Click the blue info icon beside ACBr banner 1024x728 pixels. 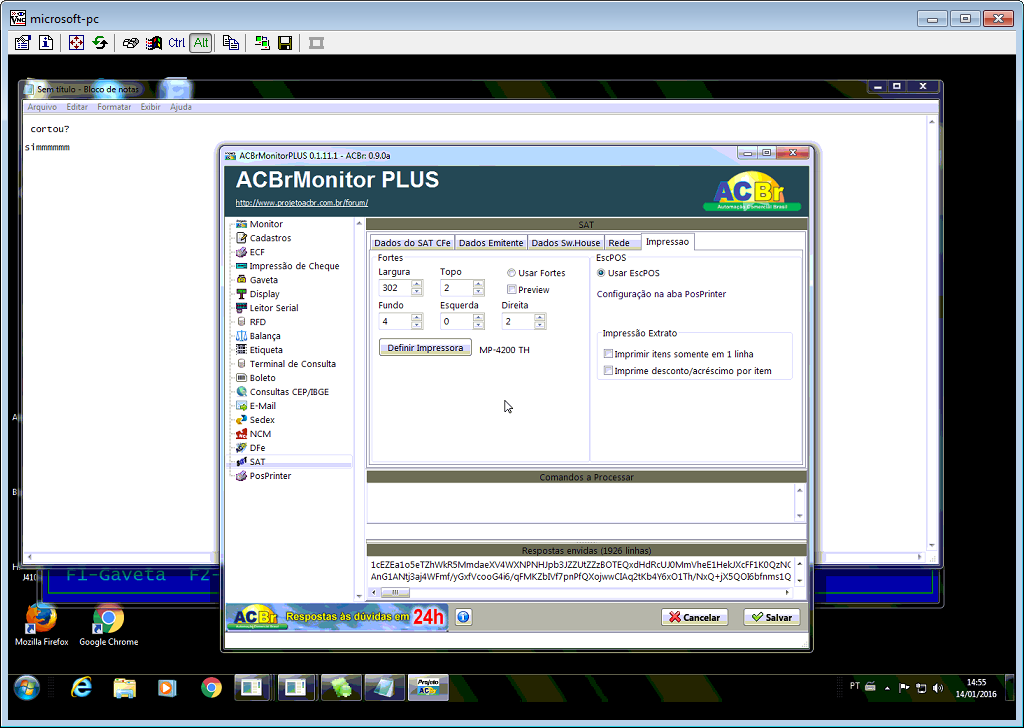click(464, 616)
